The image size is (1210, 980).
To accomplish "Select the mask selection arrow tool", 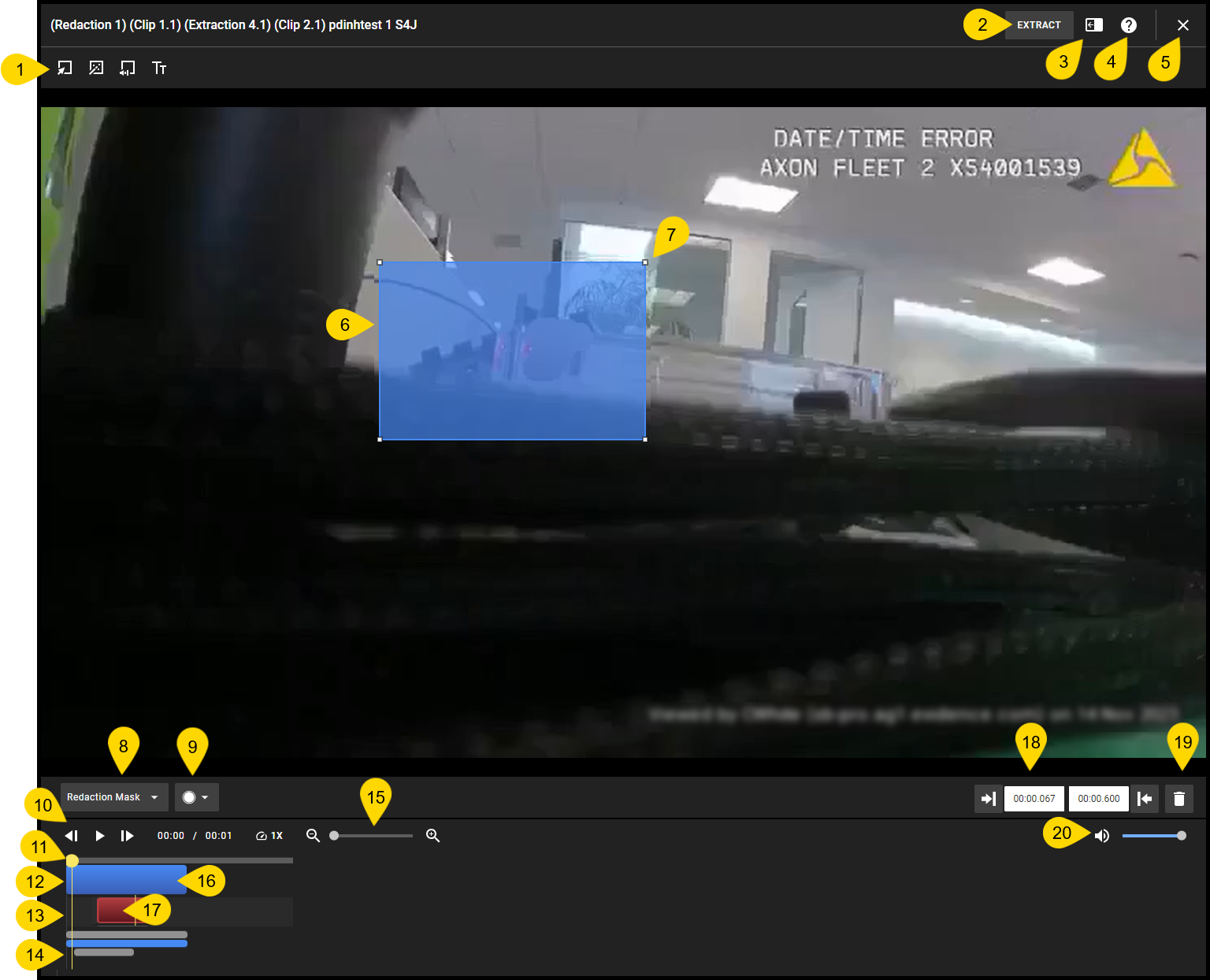I will 64,68.
